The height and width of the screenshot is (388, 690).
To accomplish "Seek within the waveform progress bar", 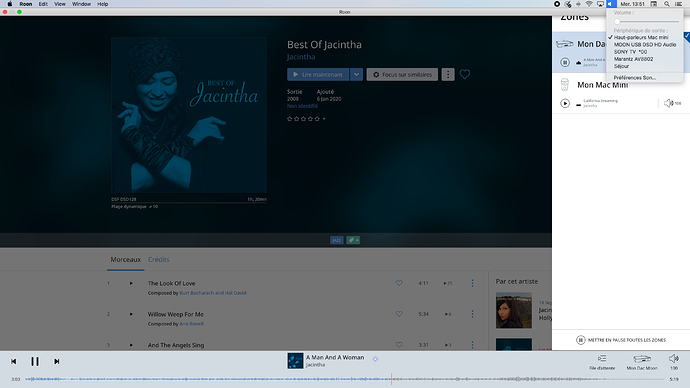I will tap(344, 379).
